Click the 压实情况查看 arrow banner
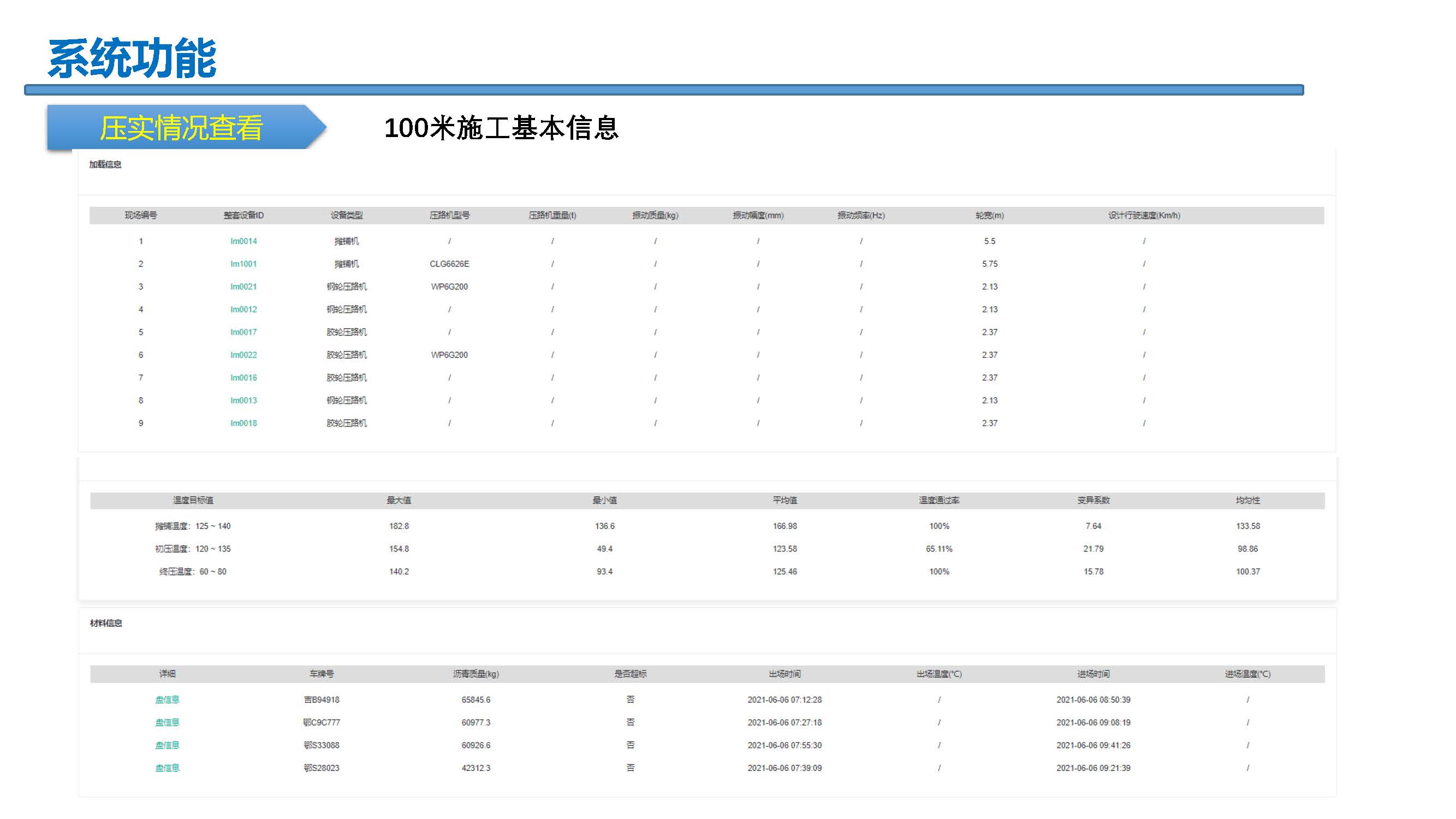 [181, 128]
